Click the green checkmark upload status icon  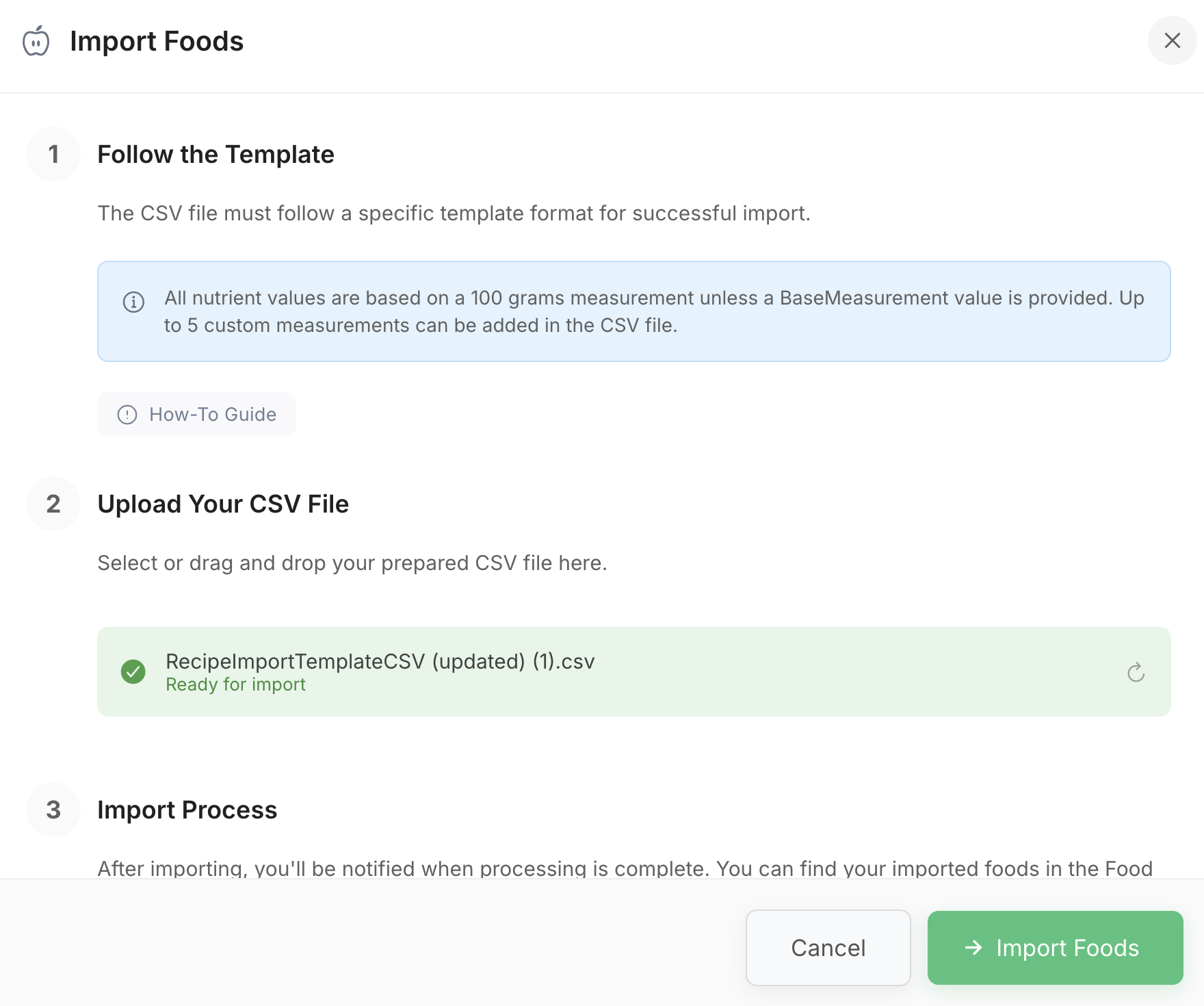[133, 672]
